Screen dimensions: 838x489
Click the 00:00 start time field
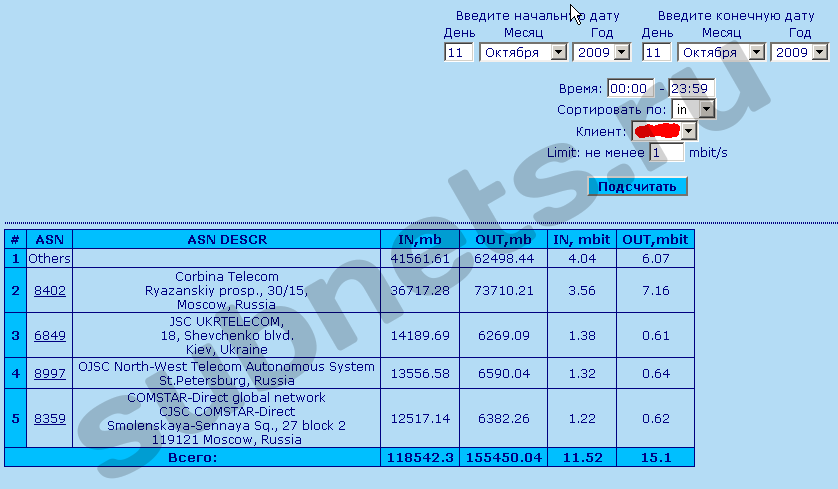pyautogui.click(x=630, y=89)
